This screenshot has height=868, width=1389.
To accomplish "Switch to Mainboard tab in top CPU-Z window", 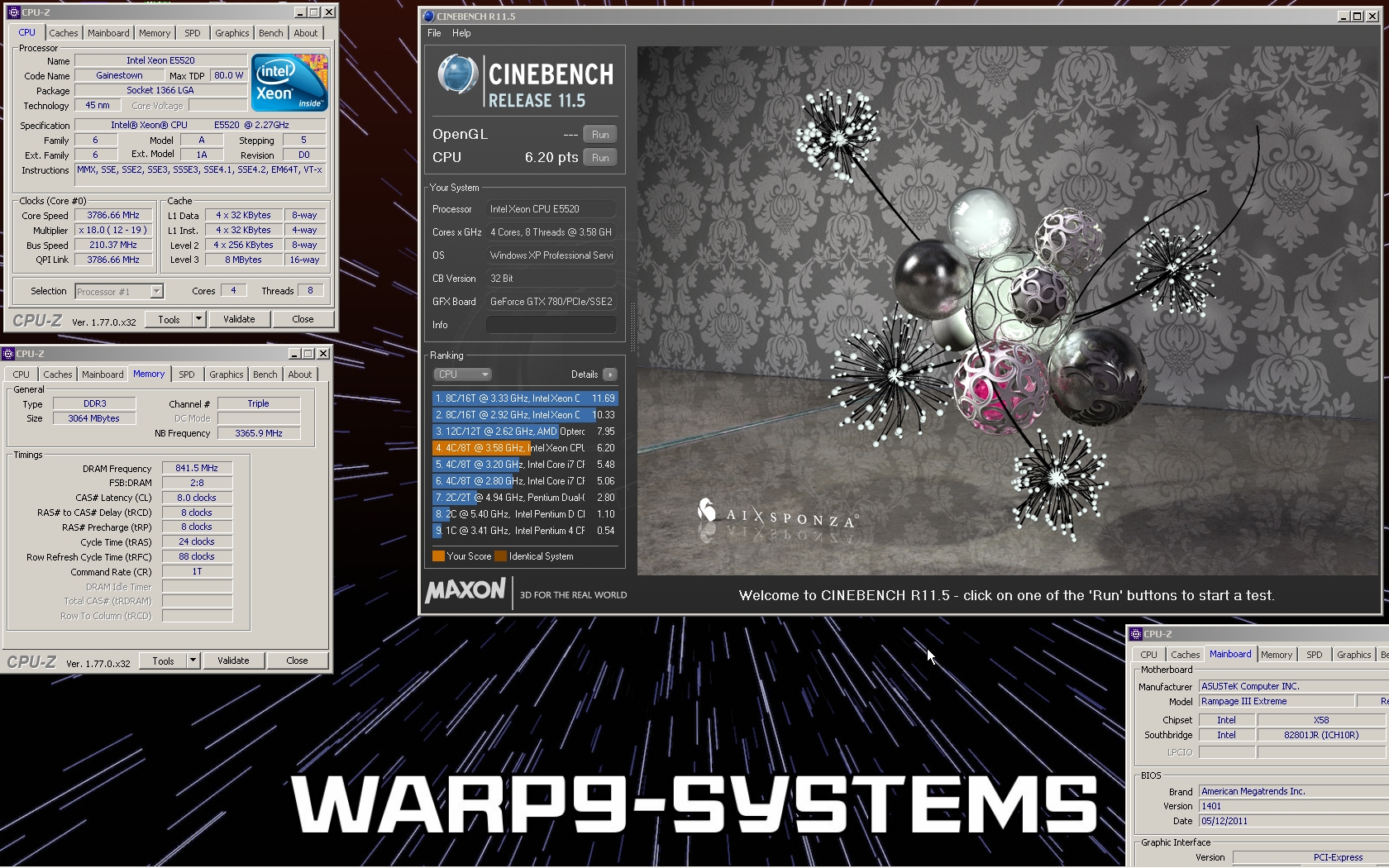I will 108,33.
